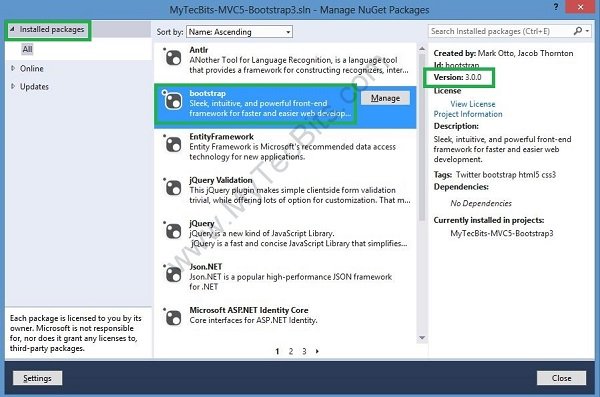The image size is (600, 397).
Task: Go to page 2 of packages
Action: [x=291, y=351]
